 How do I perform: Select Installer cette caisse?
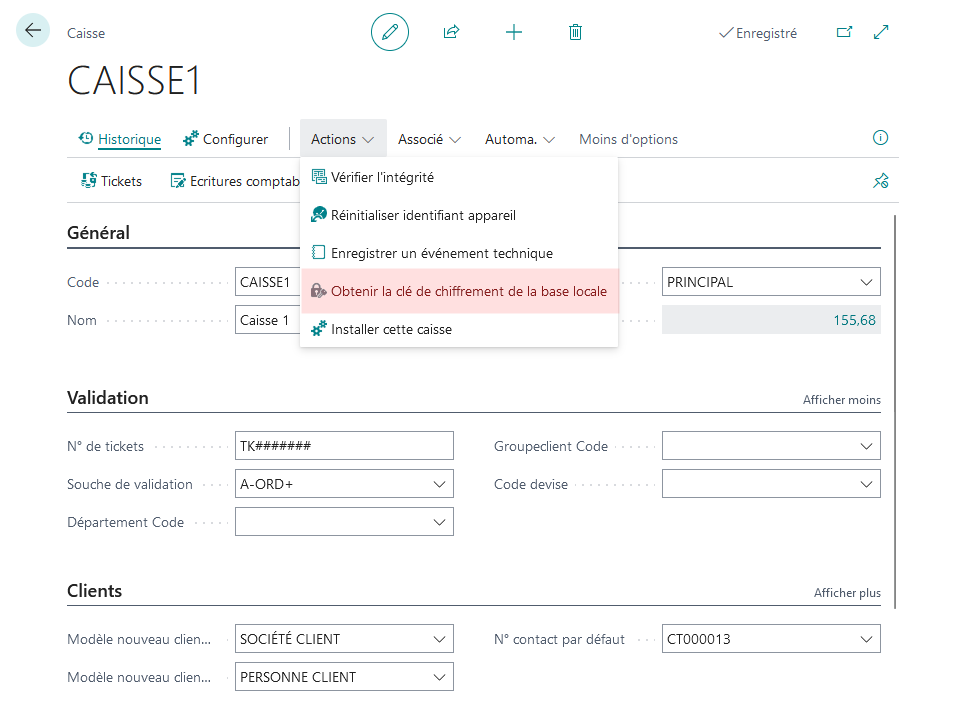459,329
